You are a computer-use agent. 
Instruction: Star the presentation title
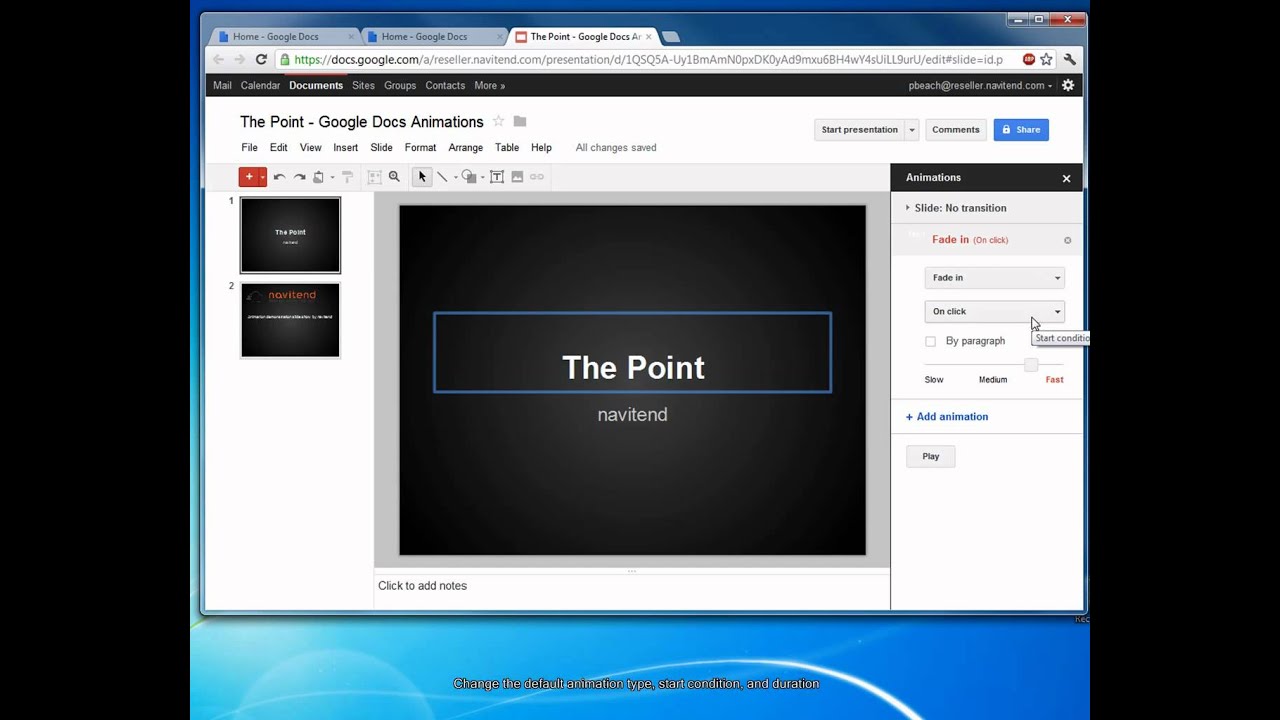coord(498,121)
